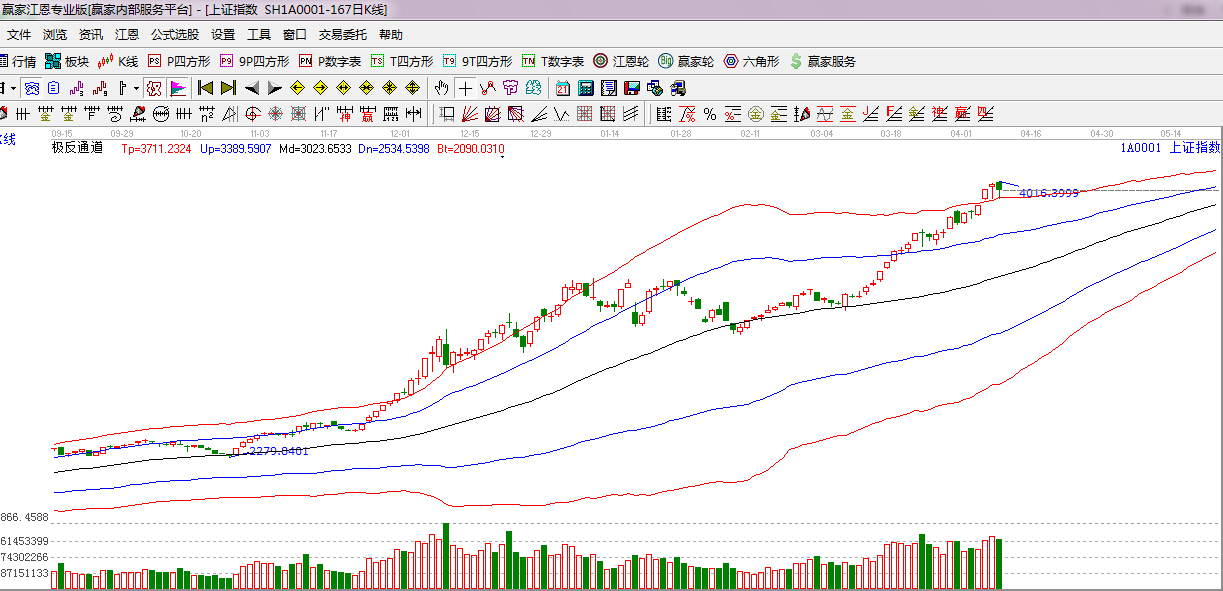Open 赢家服务 with the dollar icon
Image resolution: width=1223 pixels, height=591 pixels.
[x=823, y=61]
